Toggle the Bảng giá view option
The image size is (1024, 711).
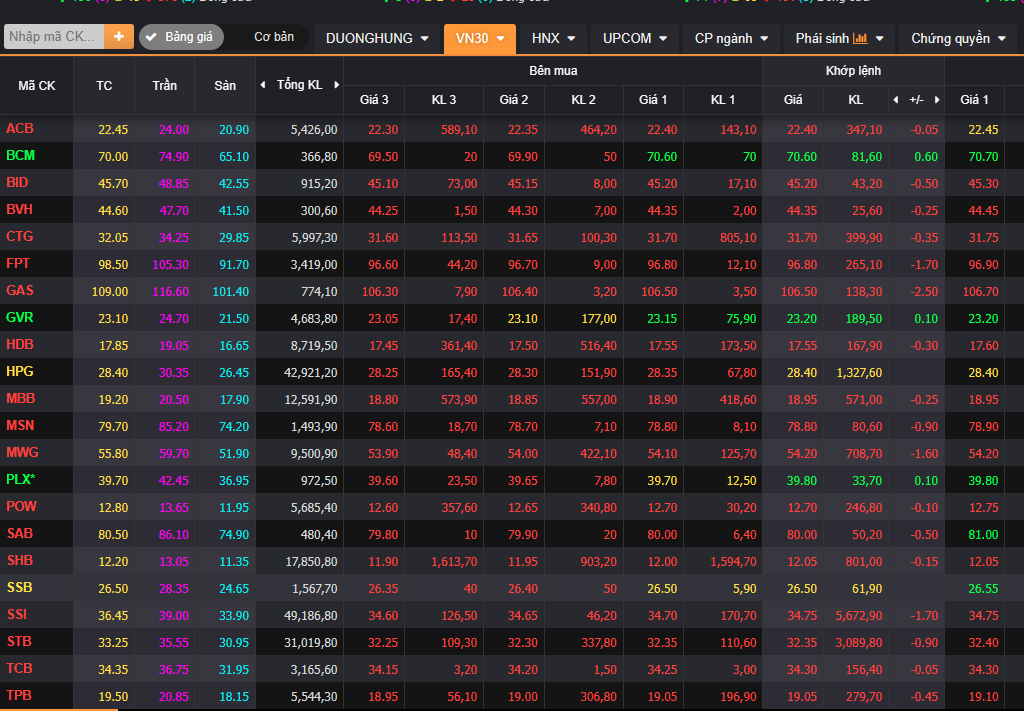pyautogui.click(x=180, y=37)
